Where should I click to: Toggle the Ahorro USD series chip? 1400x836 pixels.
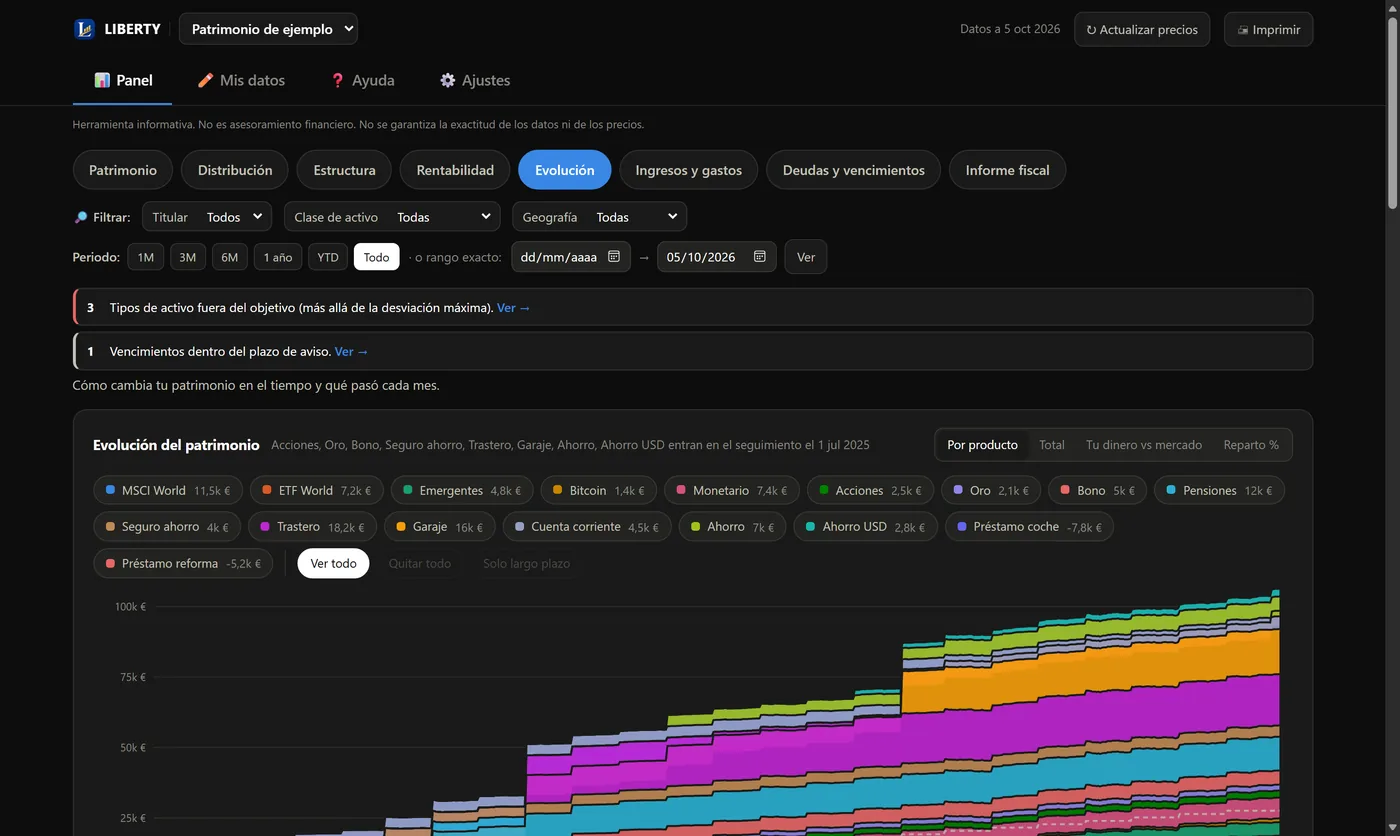tap(865, 526)
